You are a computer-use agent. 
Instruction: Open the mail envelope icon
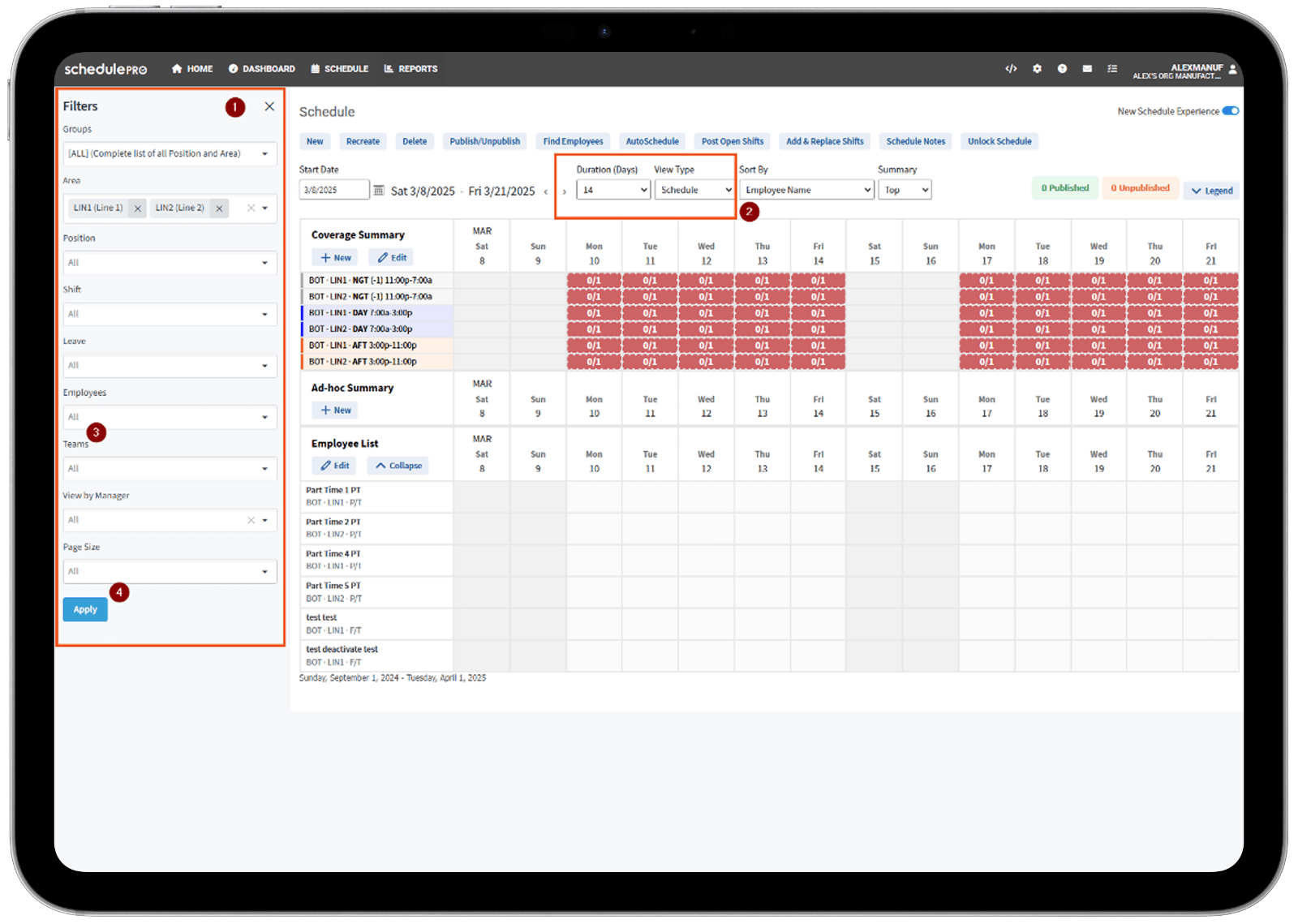pos(1087,69)
